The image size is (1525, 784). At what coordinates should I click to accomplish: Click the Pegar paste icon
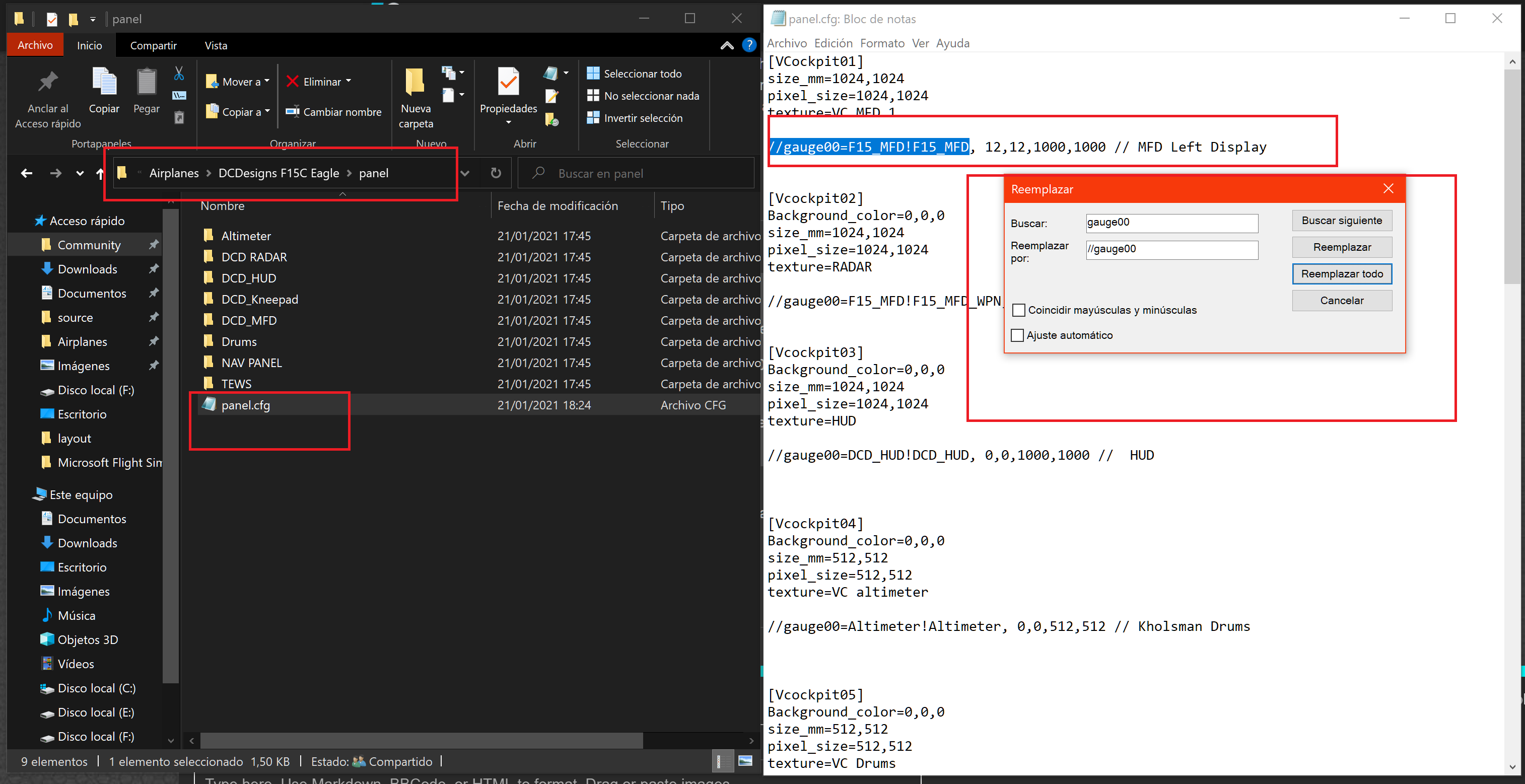tap(146, 82)
